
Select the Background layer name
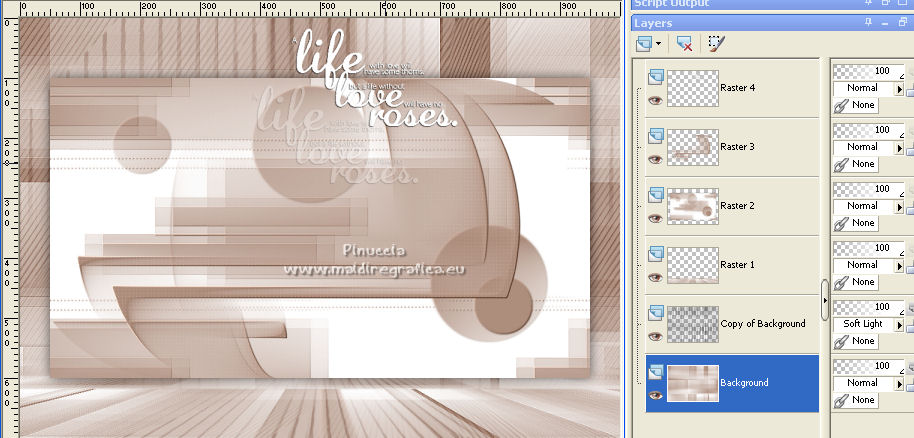pos(744,383)
